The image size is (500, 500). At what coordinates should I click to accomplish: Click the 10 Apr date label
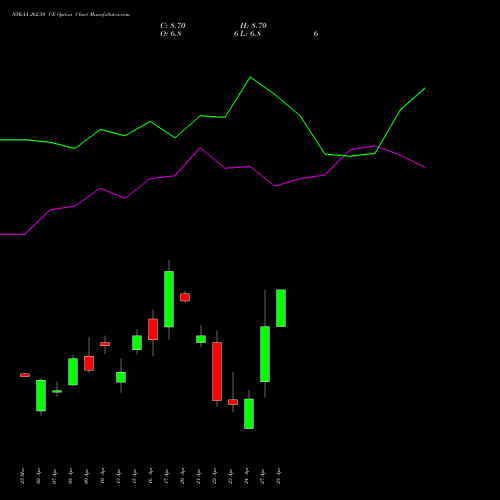pos(102,476)
